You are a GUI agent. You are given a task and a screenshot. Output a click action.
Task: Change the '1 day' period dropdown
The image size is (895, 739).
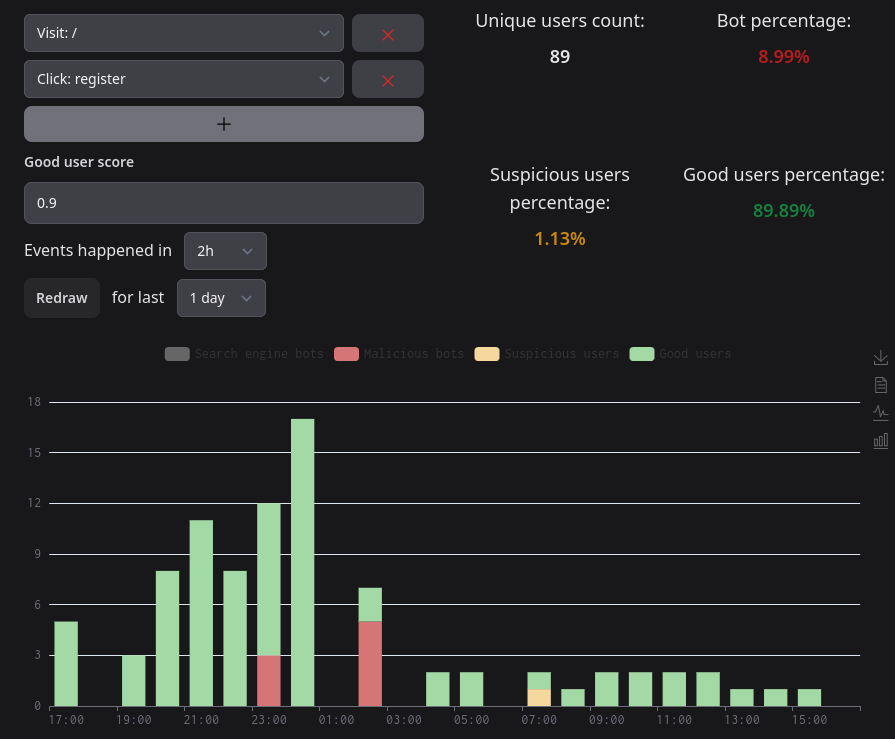tap(221, 298)
